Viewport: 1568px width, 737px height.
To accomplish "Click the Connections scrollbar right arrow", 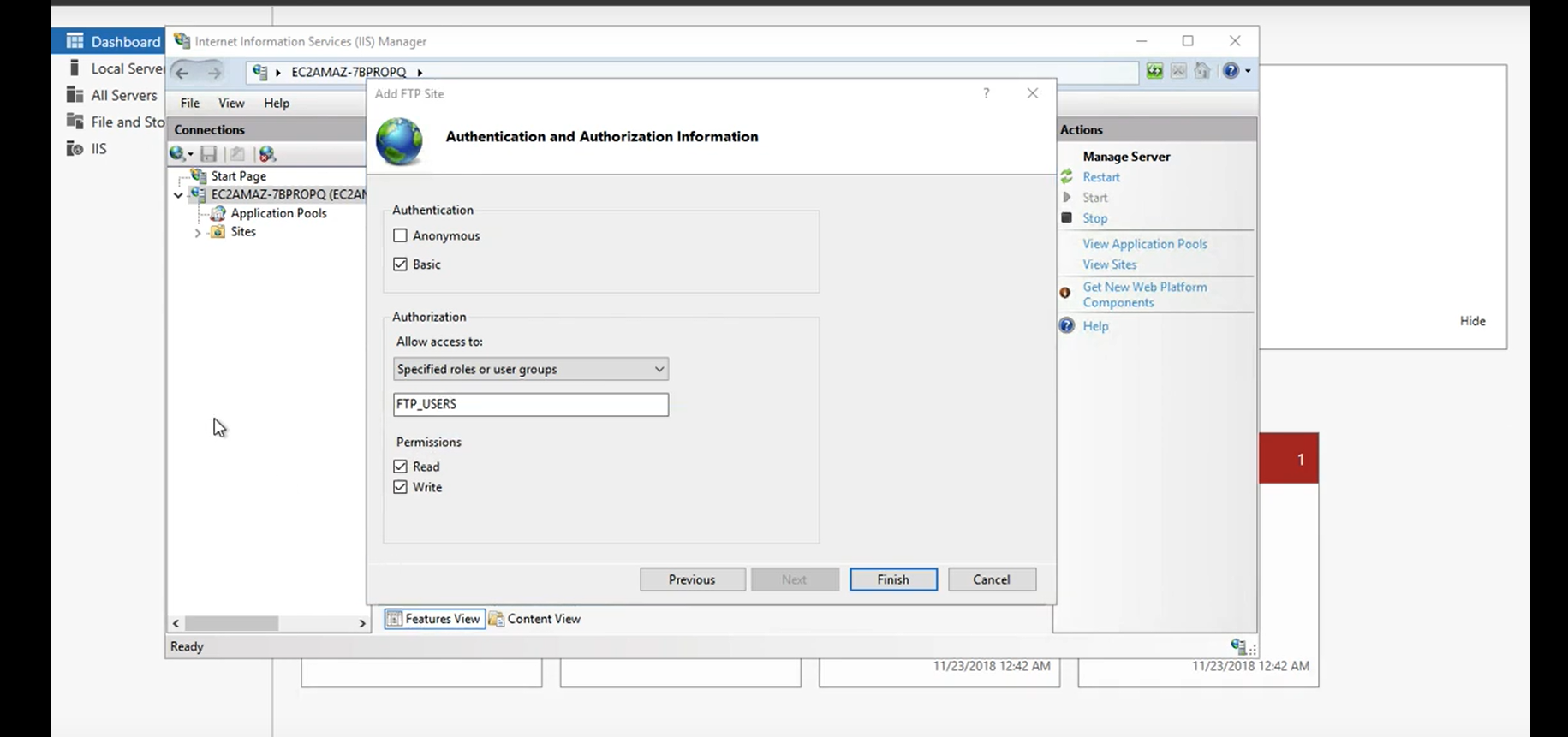I will [362, 624].
